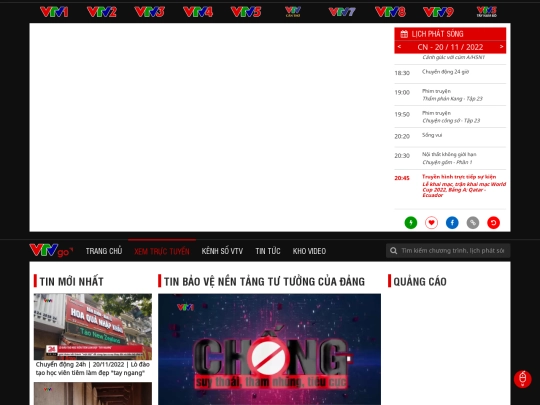Viewport: 540px width, 405px height.
Task: Select the 20:20 Sống vui schedule row
Action: click(x=450, y=137)
